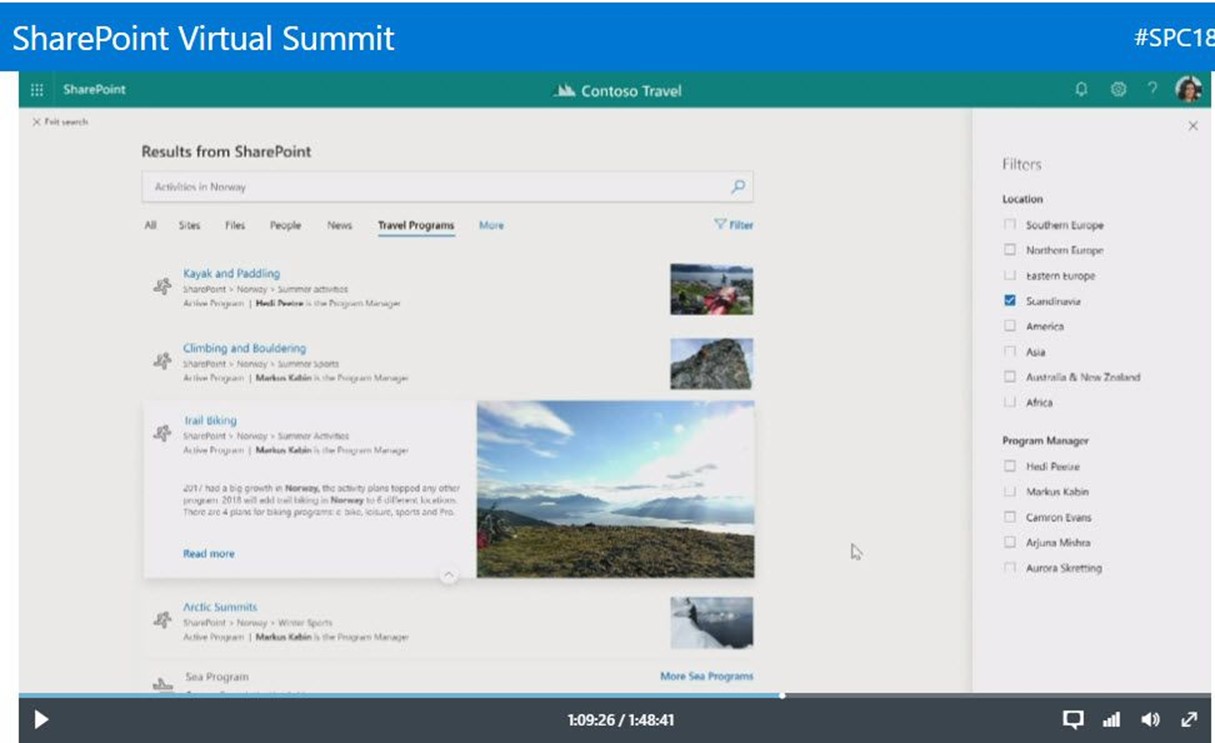Click the Sea Program boat icon
Image resolution: width=1215 pixels, height=743 pixels.
(x=162, y=684)
